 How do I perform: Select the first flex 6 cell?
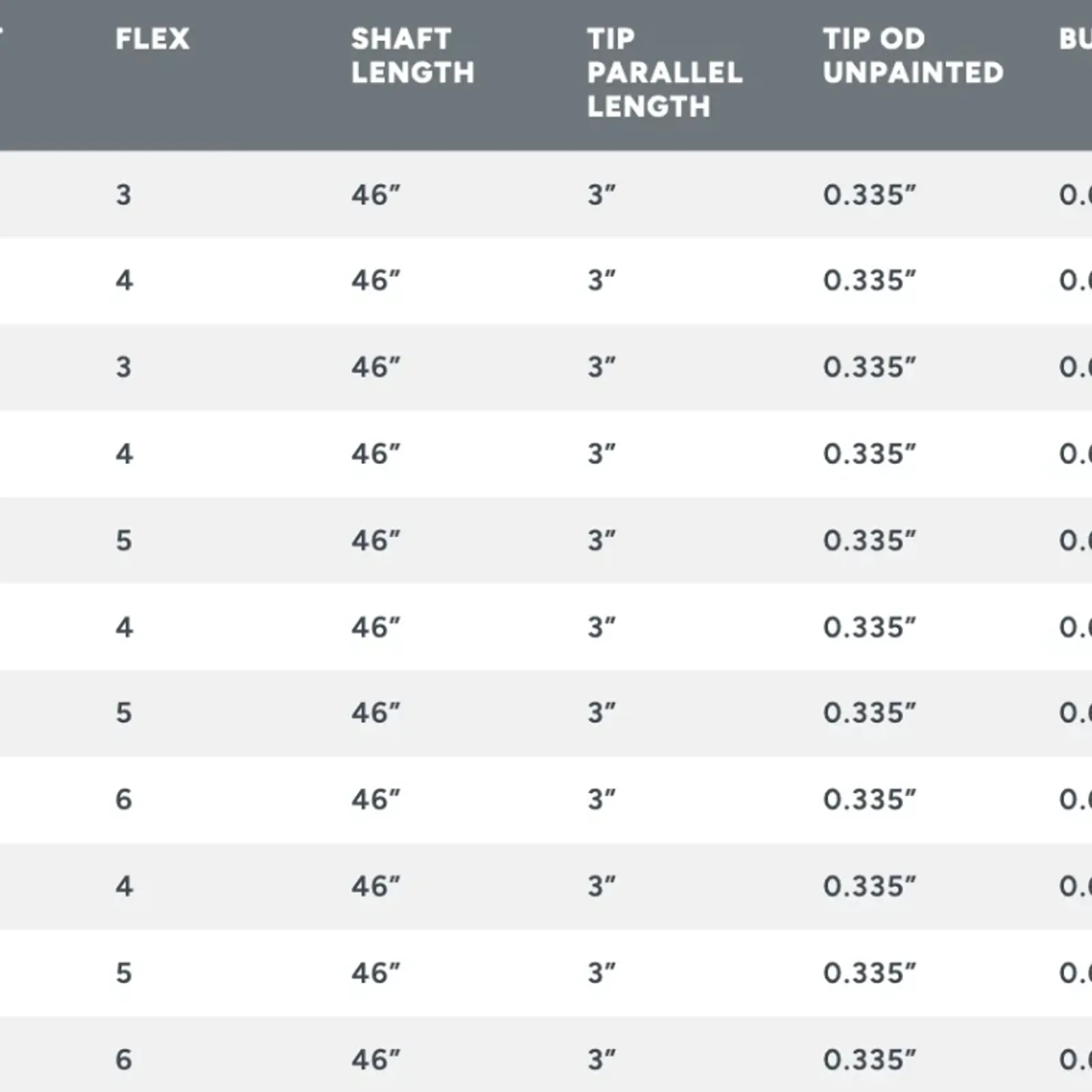[124, 799]
